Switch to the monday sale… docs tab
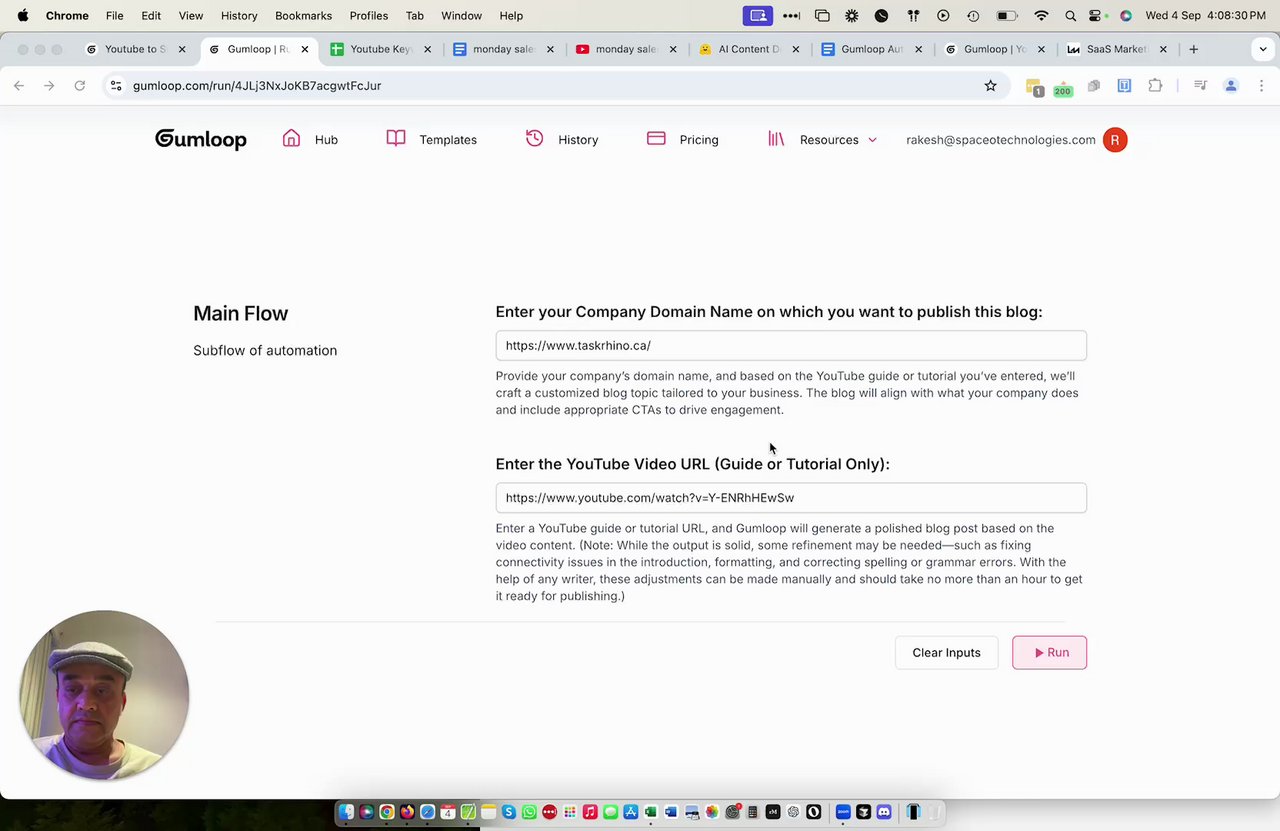This screenshot has width=1280, height=831. (x=503, y=49)
